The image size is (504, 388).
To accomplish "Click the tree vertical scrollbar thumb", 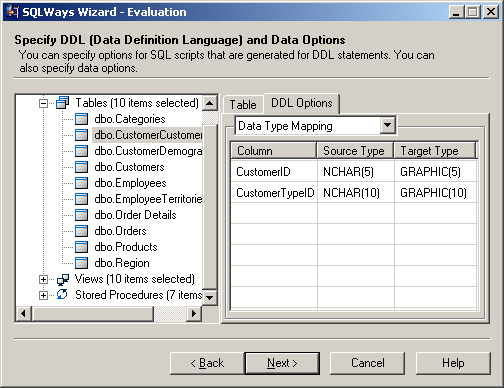I will pyautogui.click(x=210, y=207).
